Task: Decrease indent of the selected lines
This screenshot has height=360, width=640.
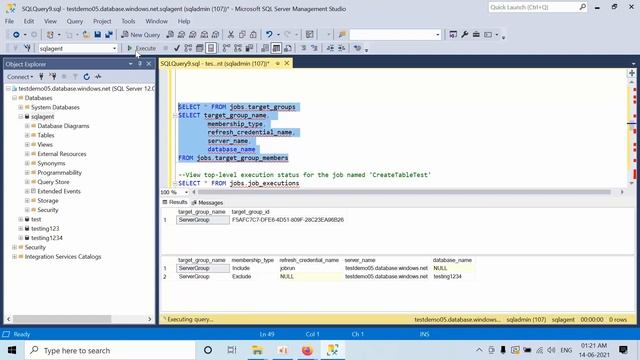Action: (x=330, y=48)
